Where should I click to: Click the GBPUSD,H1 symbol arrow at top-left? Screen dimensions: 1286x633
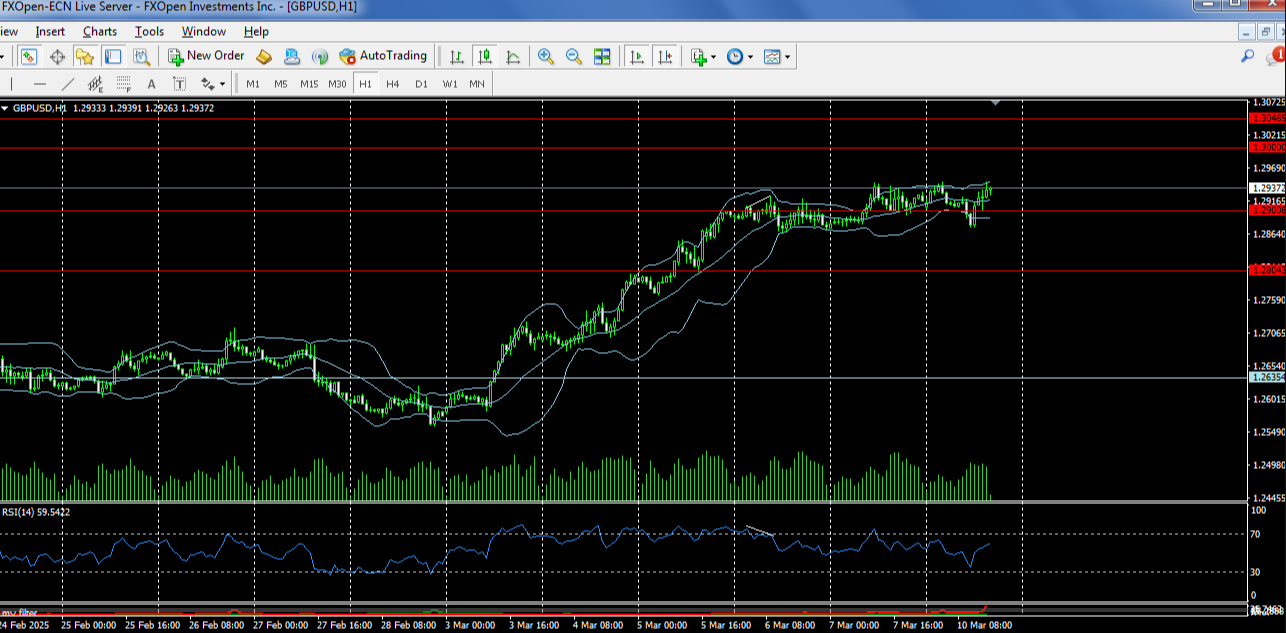click(5, 108)
